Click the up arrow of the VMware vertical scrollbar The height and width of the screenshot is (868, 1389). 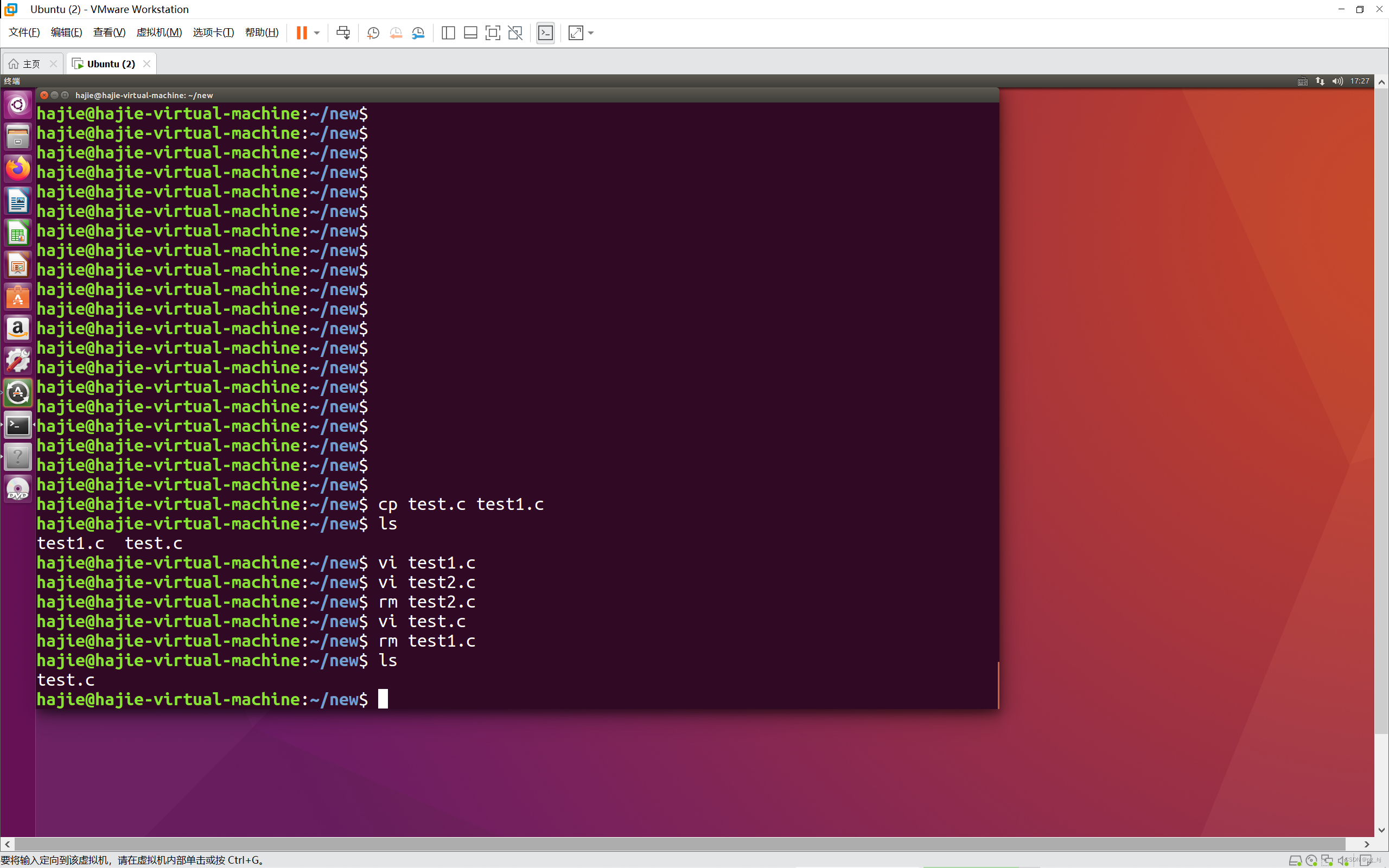pos(1381,82)
